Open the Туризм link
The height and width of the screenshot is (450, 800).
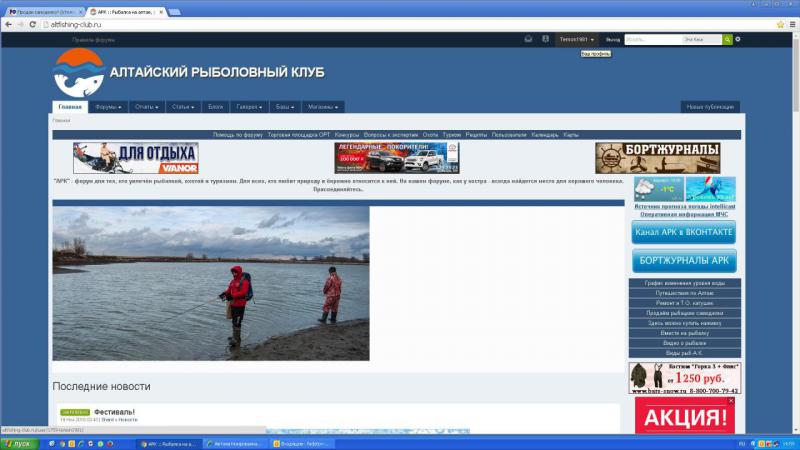click(x=452, y=135)
